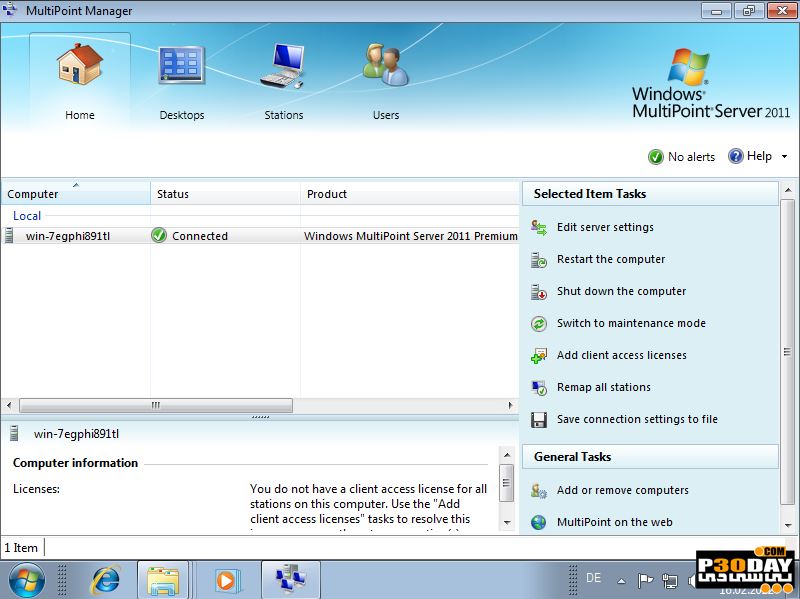Click the Action Center flag tray icon
800x599 pixels.
point(645,580)
